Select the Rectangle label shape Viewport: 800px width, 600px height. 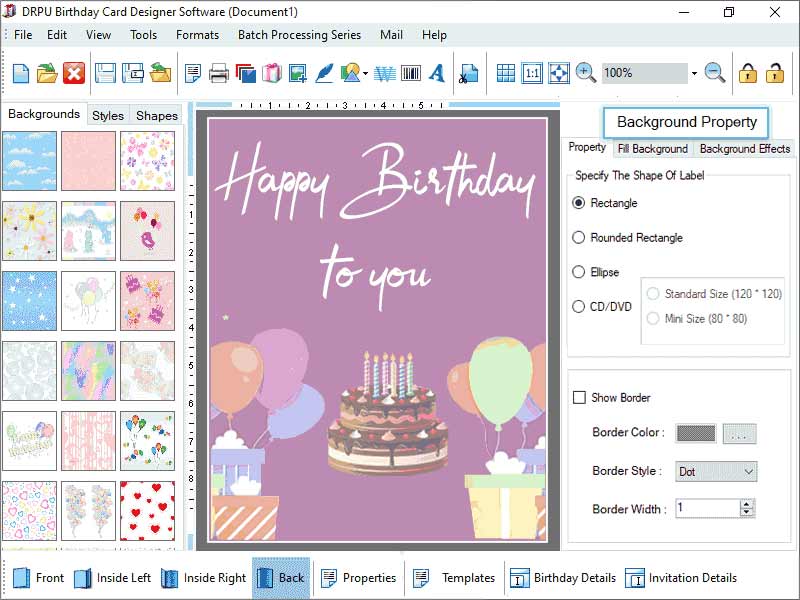(x=581, y=203)
